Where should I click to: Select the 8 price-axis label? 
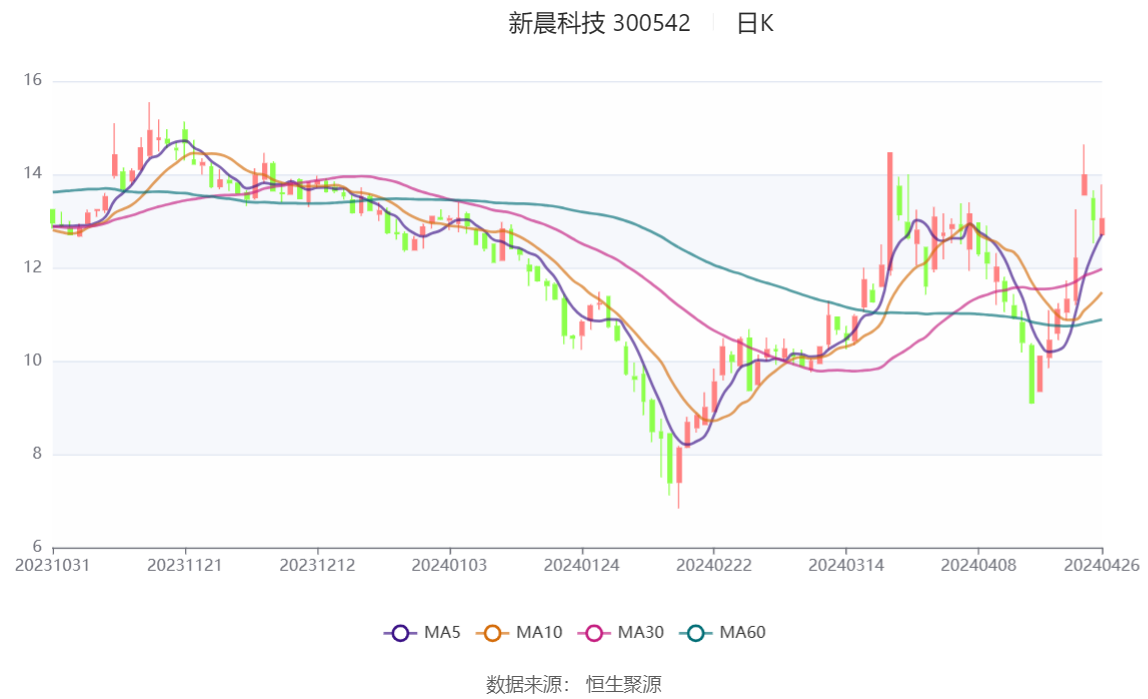(x=37, y=454)
